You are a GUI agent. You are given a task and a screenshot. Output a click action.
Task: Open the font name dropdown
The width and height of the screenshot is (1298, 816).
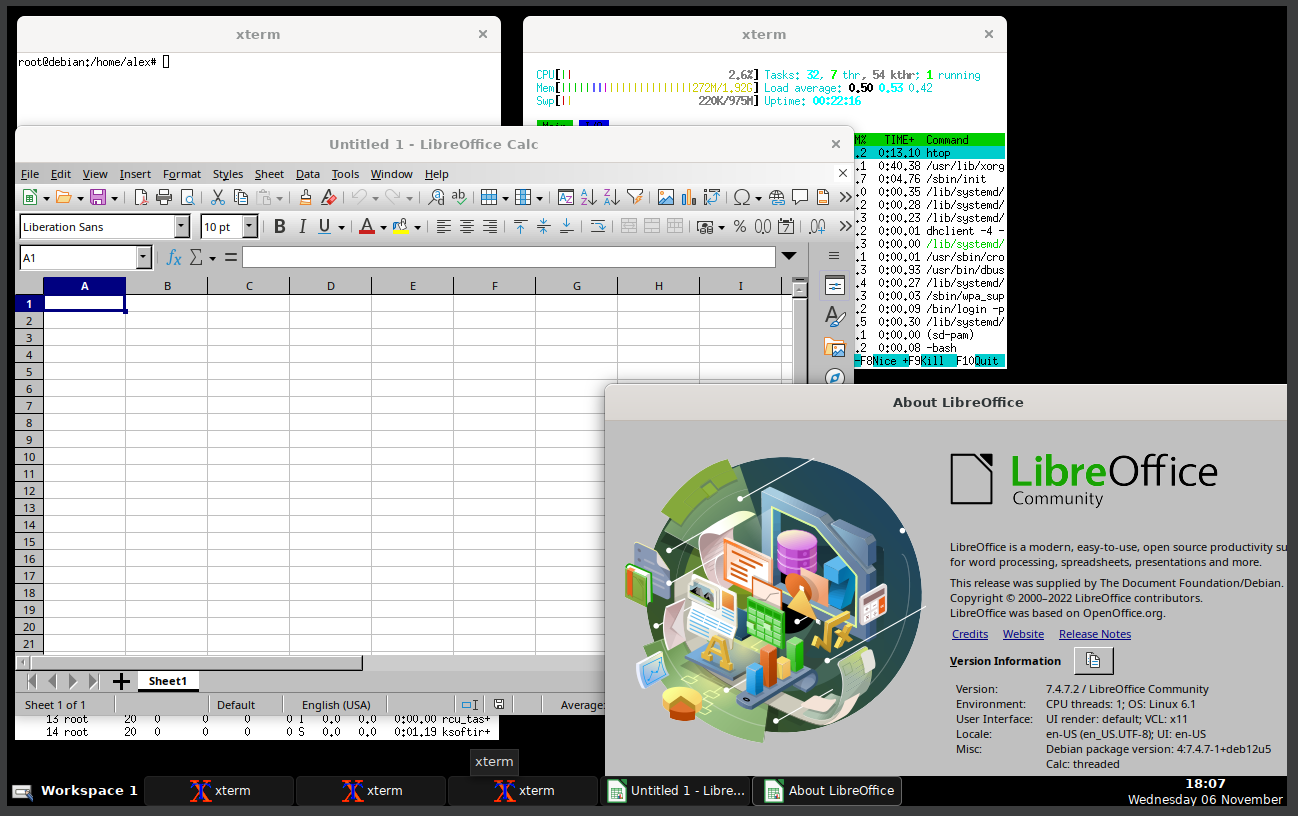tap(182, 227)
